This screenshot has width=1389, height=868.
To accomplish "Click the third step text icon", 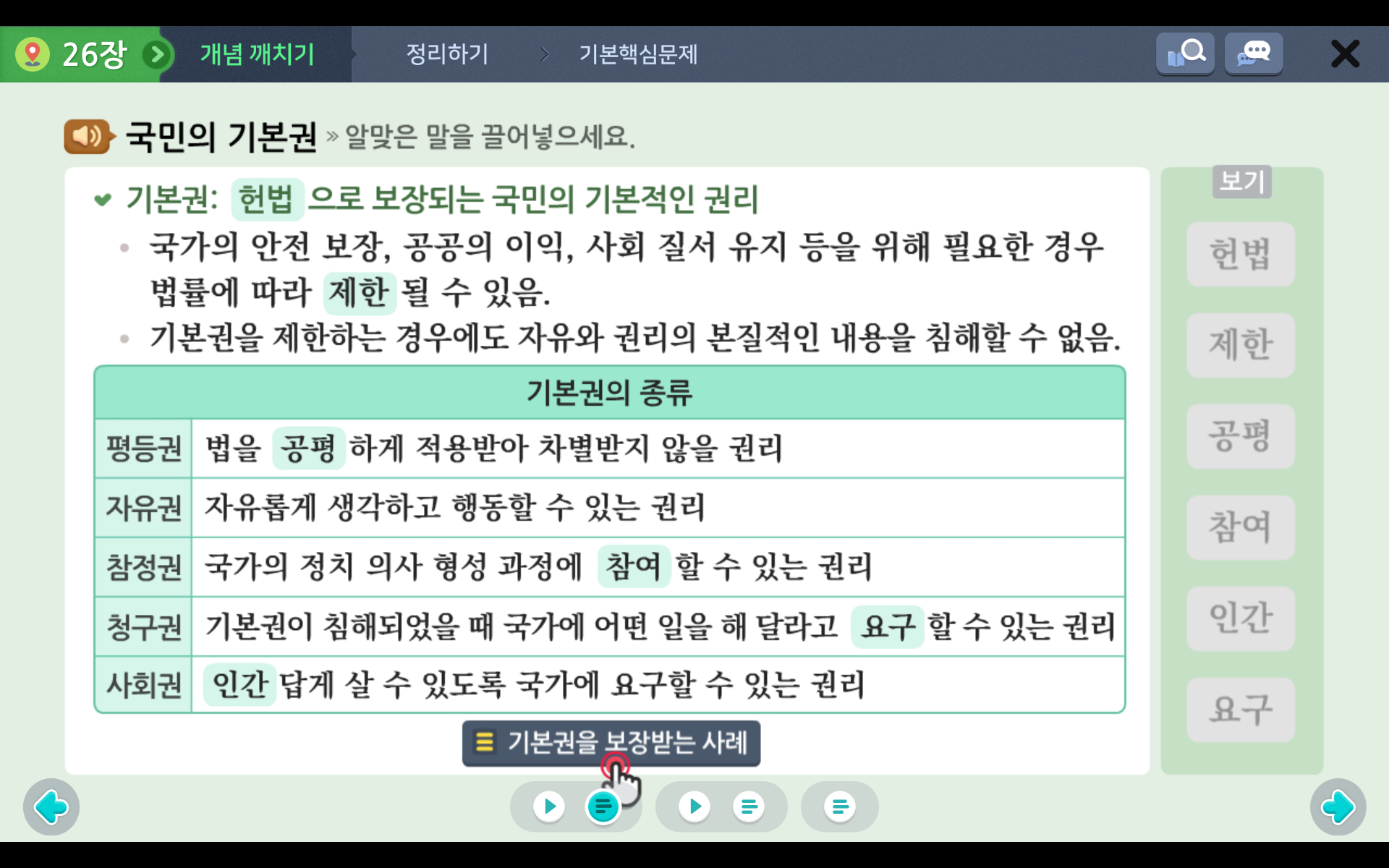I will (840, 806).
